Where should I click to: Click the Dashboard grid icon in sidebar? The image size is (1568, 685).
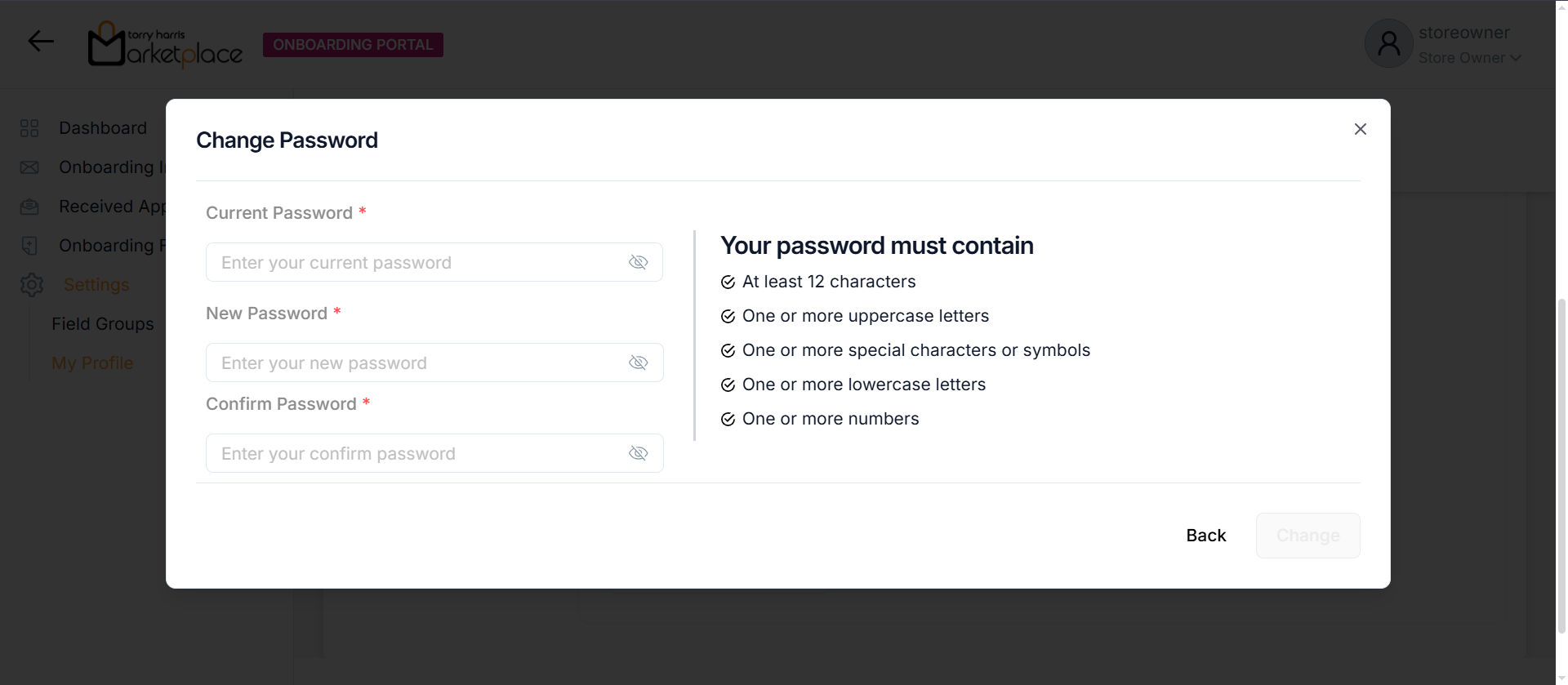pos(29,128)
